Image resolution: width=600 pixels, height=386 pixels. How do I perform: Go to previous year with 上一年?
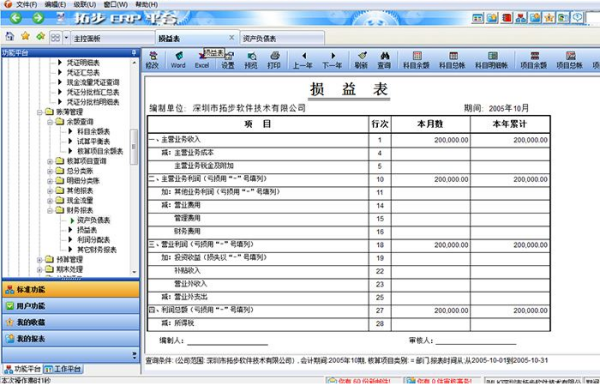(x=303, y=60)
